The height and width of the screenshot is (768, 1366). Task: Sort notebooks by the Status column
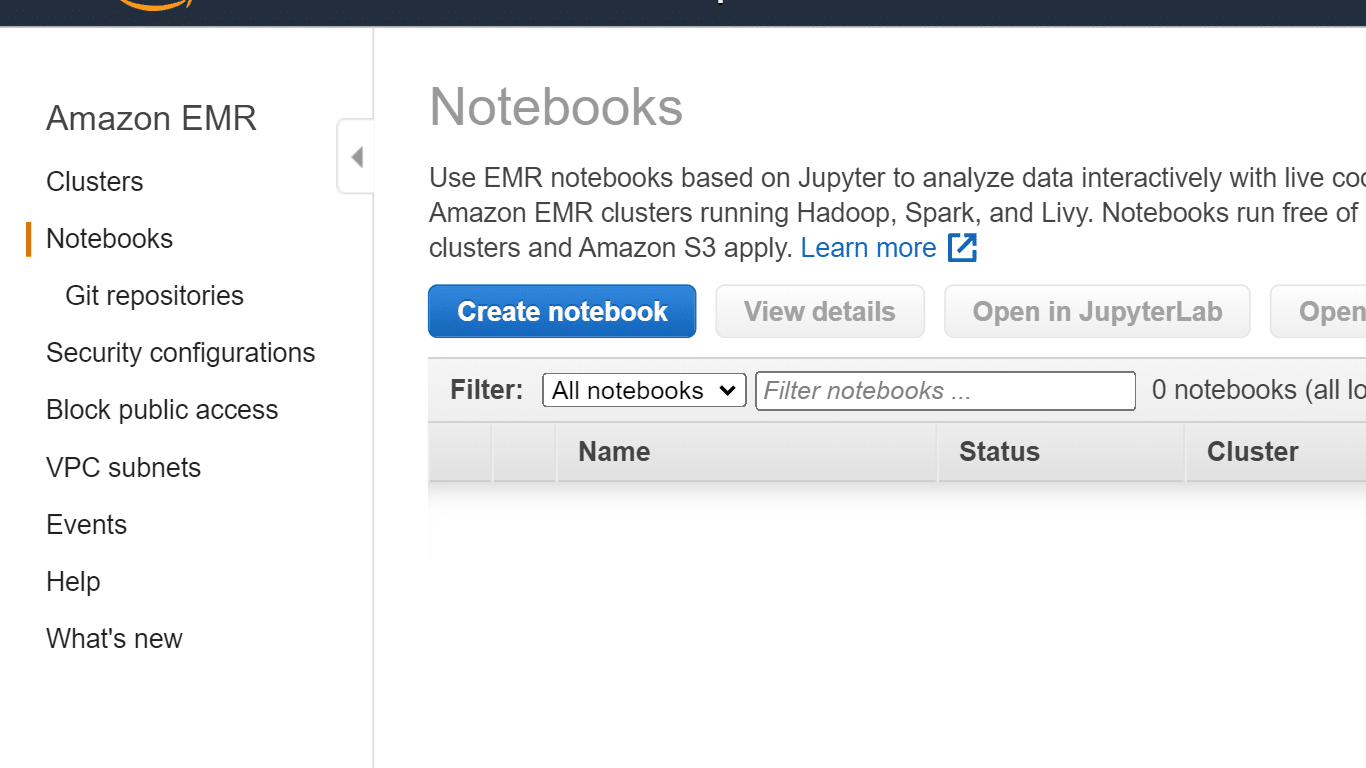coord(999,451)
